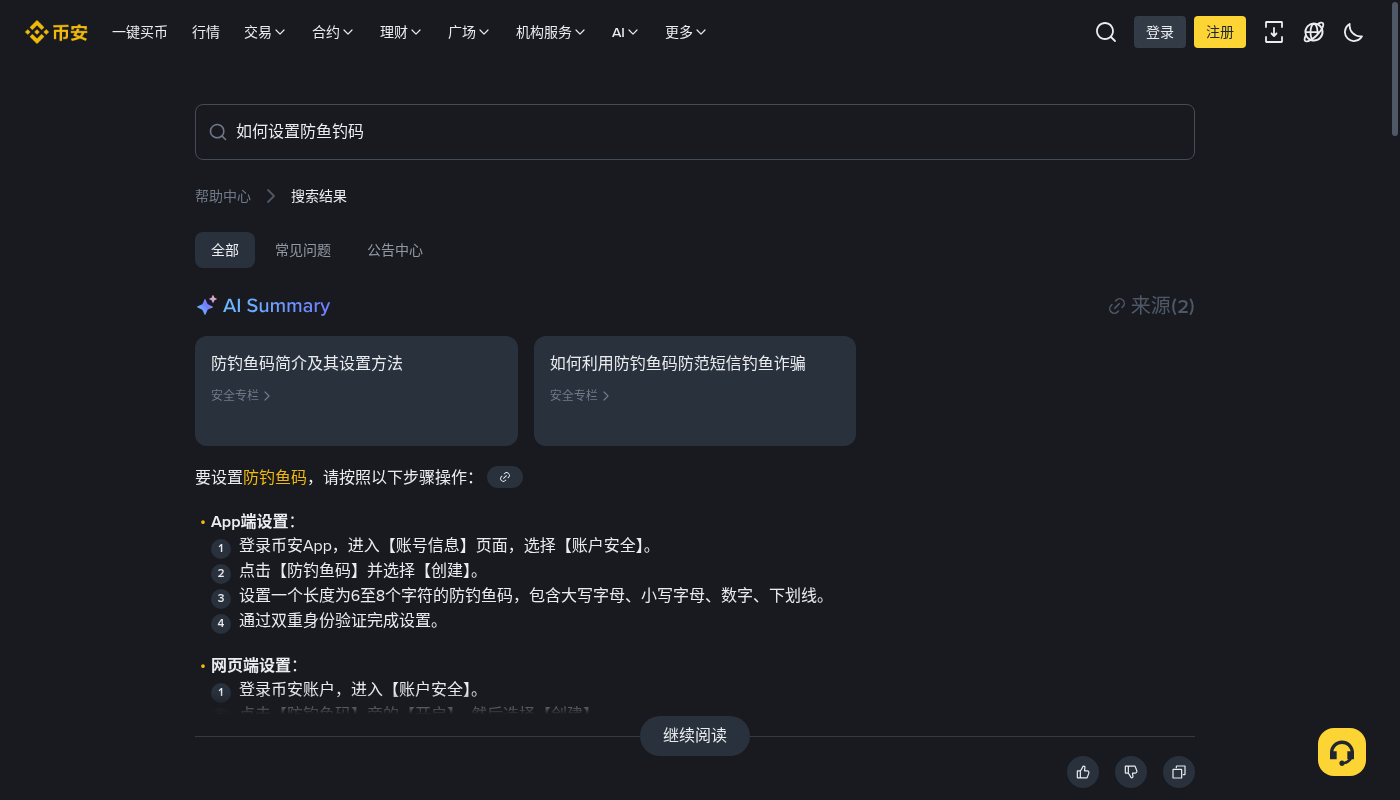Click 安全专栏 under the second source card

point(580,395)
